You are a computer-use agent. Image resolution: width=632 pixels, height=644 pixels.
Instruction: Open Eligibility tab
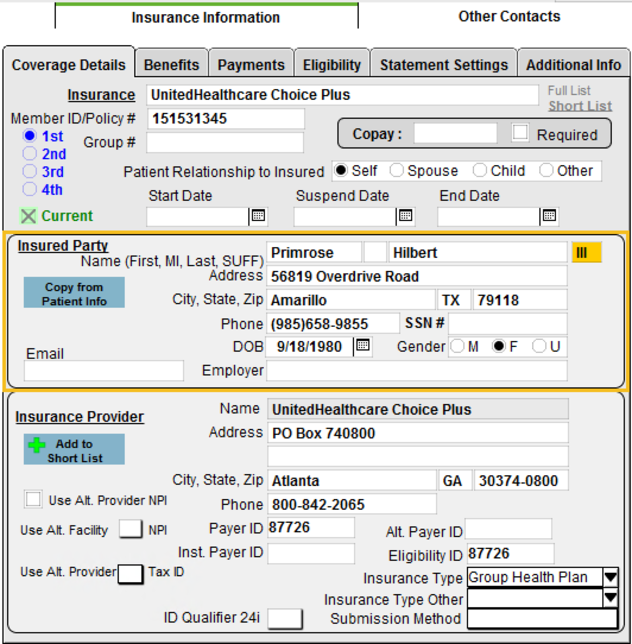pos(332,64)
